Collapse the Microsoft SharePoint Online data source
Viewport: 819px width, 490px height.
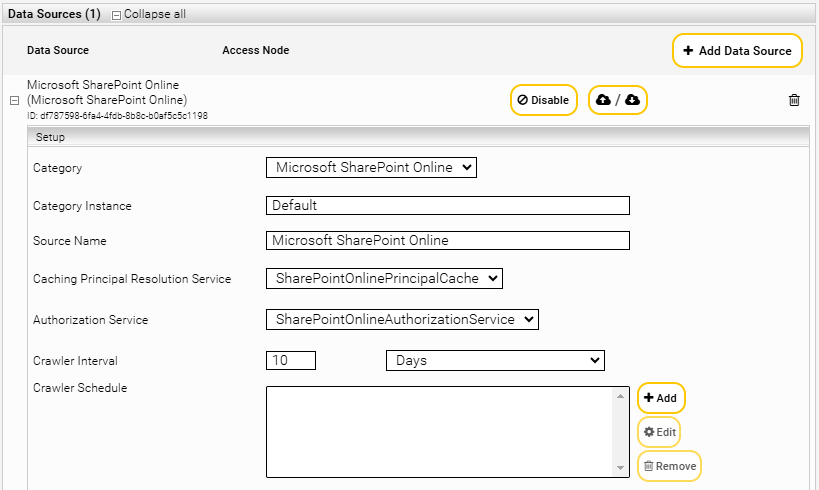[14, 100]
